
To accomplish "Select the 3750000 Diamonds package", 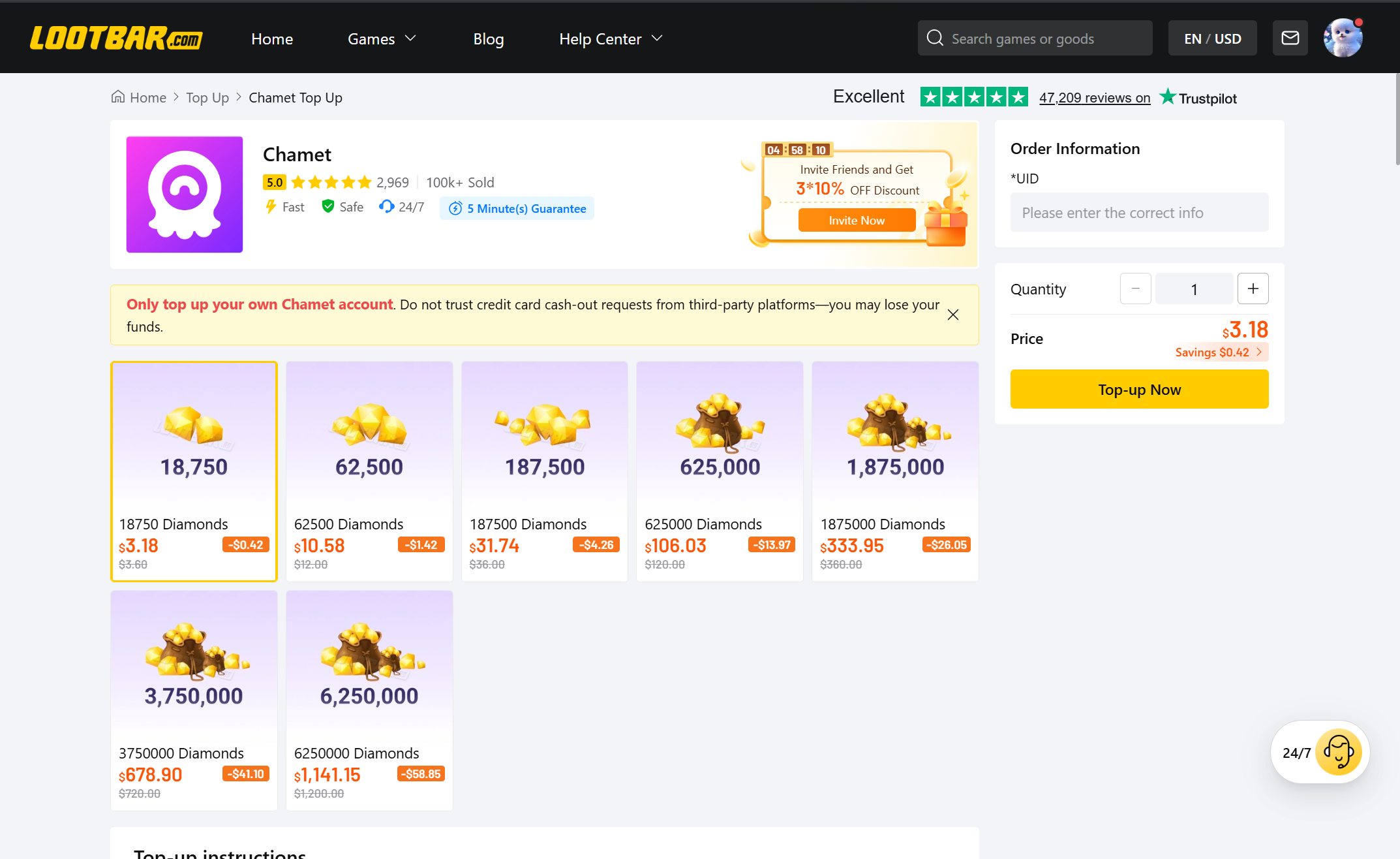I will 194,700.
